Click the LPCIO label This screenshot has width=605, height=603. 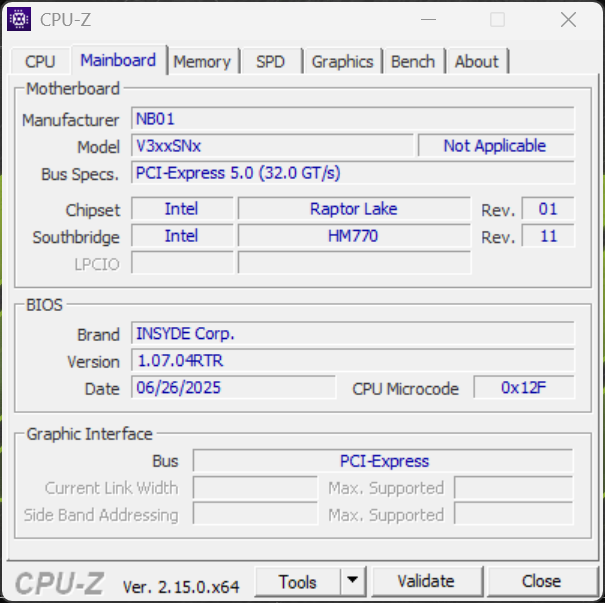(97, 264)
